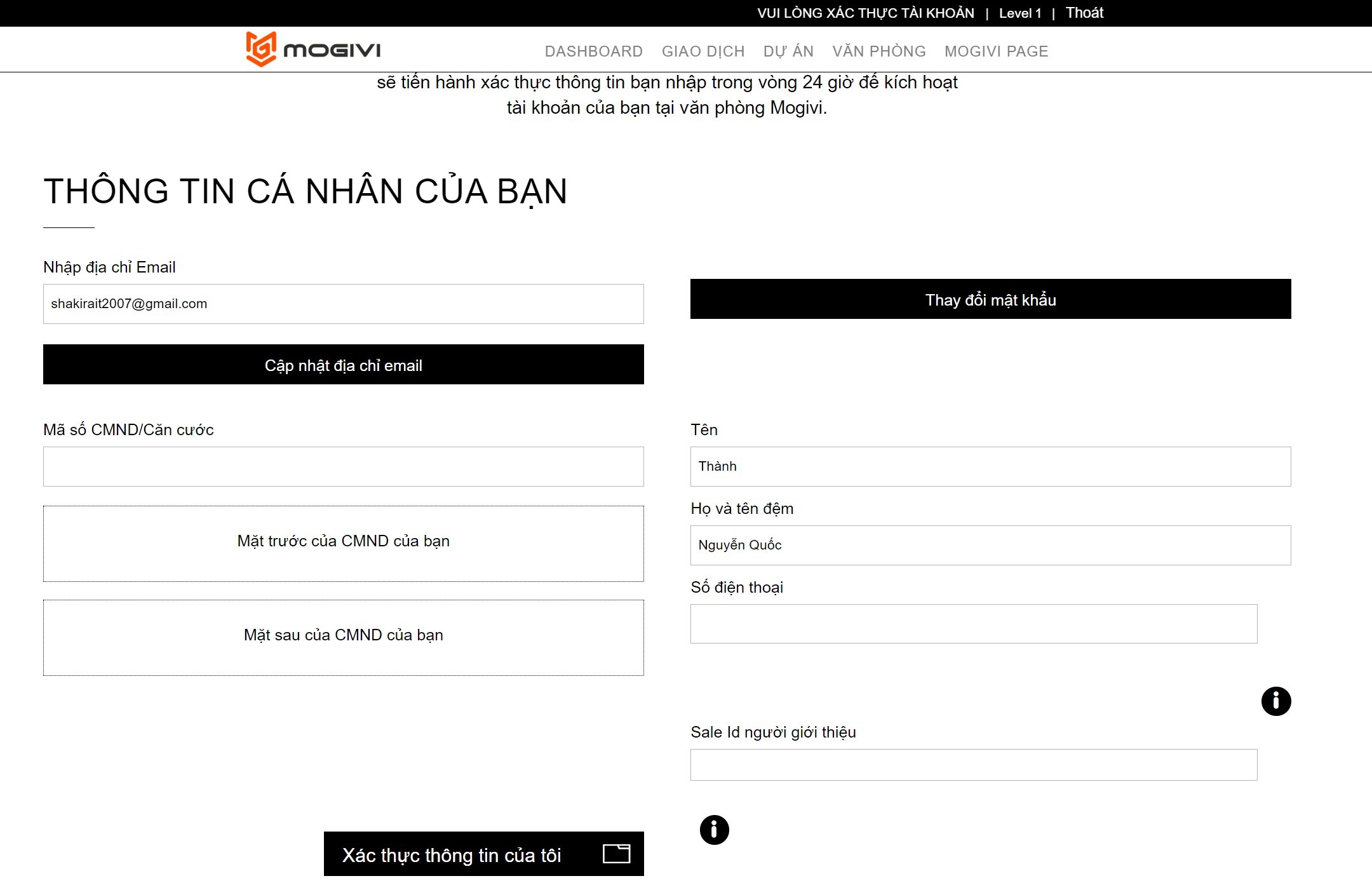Click Số điện thoại input field
This screenshot has width=1372, height=883.
(x=973, y=623)
